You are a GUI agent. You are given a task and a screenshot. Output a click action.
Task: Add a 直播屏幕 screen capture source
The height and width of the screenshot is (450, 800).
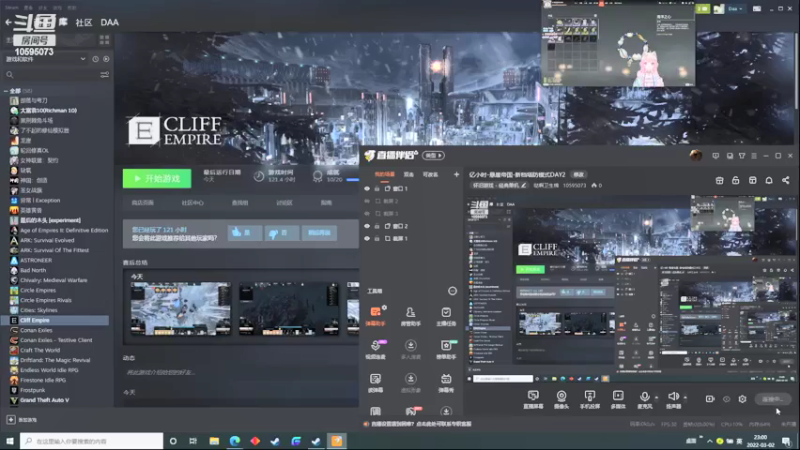click(x=533, y=399)
